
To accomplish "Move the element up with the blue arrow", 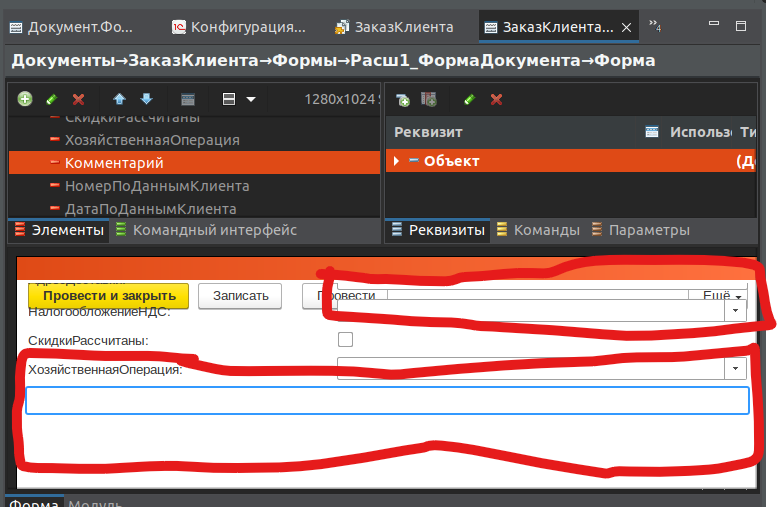I will click(119, 99).
